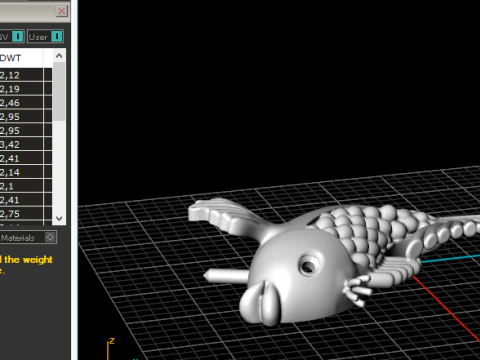Click the weight list scrollbar thumb
The height and width of the screenshot is (360, 480).
pyautogui.click(x=59, y=91)
